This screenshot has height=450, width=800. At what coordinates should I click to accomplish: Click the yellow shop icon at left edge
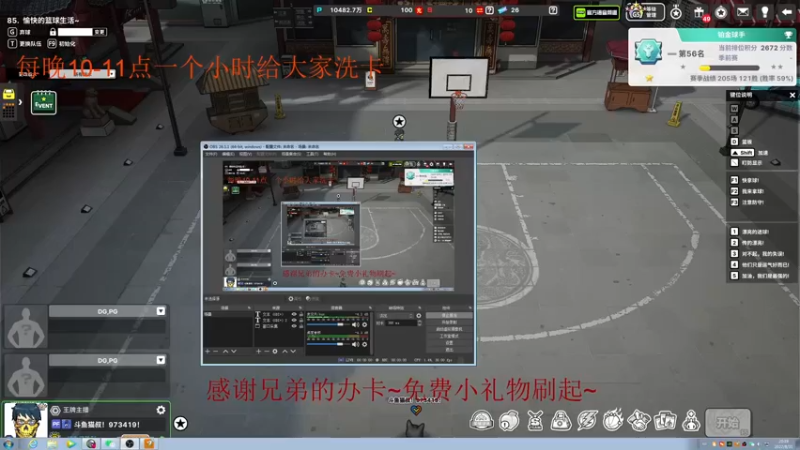(x=8, y=94)
